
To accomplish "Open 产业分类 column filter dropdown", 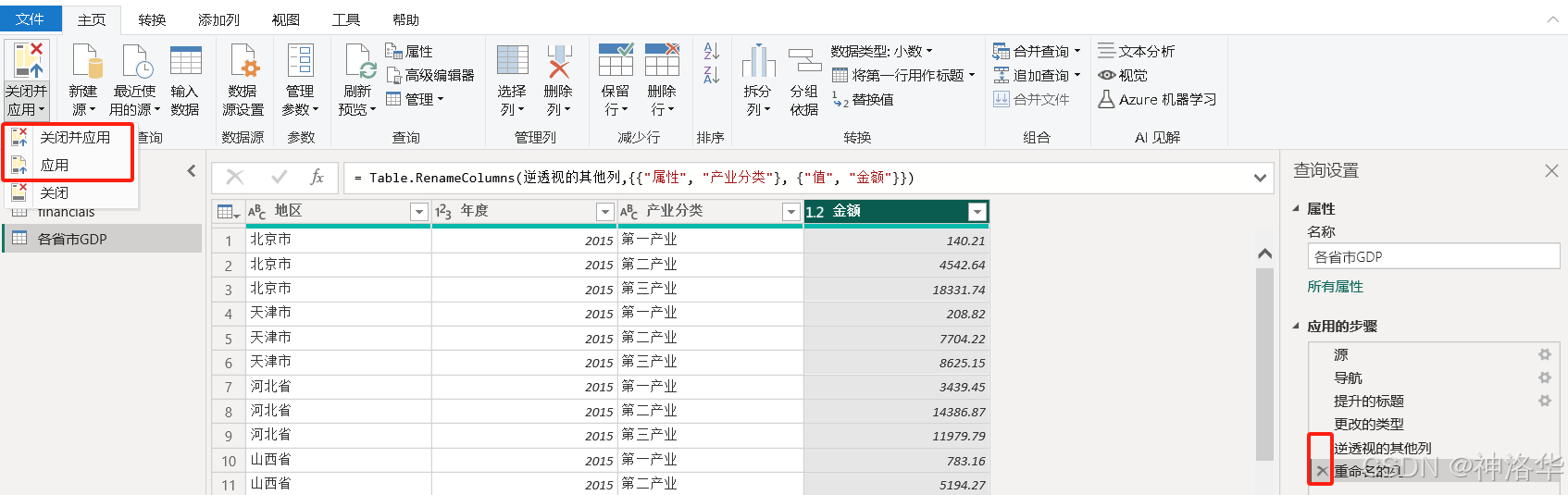I will click(x=790, y=212).
